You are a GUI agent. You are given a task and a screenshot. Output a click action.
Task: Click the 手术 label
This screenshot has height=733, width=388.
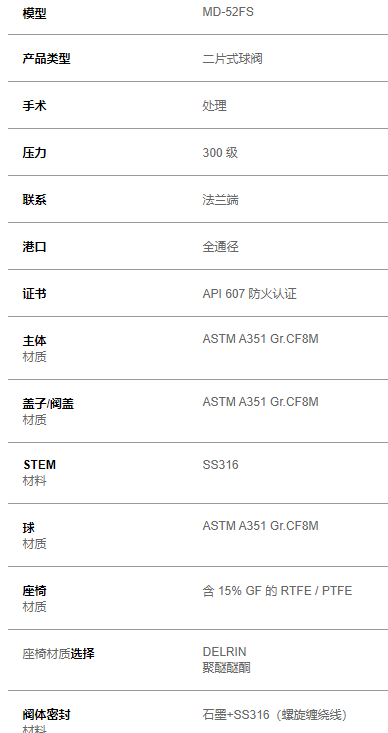35,106
